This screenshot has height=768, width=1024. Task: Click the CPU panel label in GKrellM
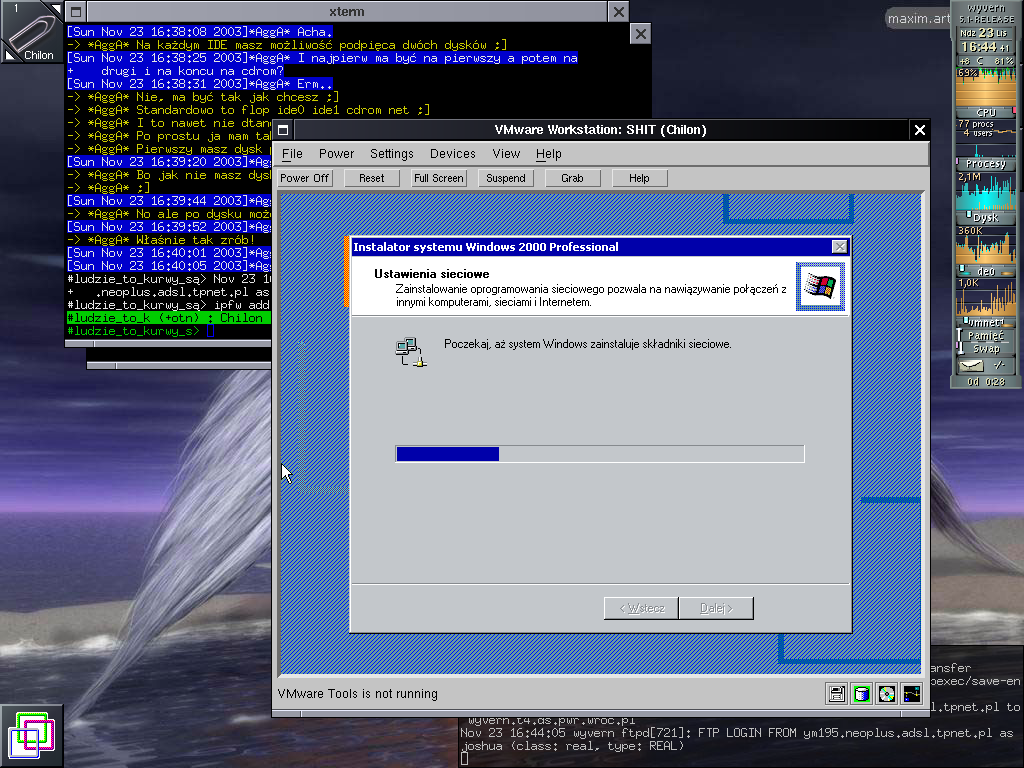[985, 112]
